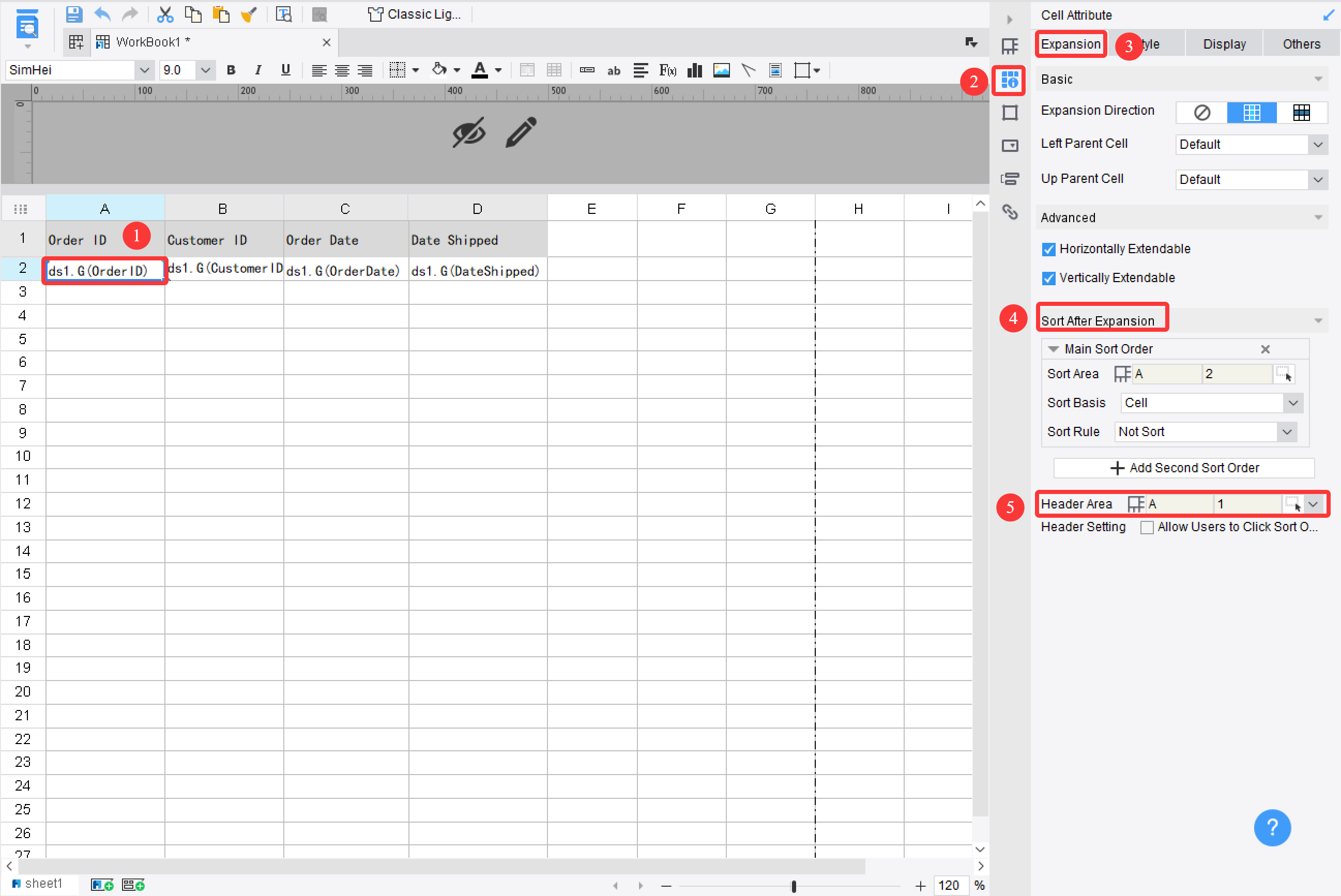
Task: Click the eye-slash hide icon
Action: coord(469,133)
